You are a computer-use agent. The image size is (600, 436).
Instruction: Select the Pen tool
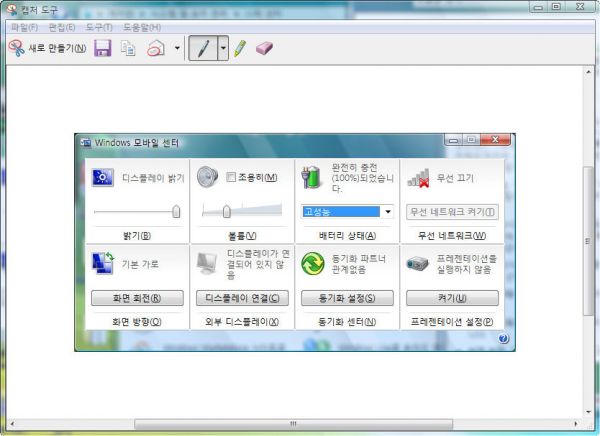point(204,48)
